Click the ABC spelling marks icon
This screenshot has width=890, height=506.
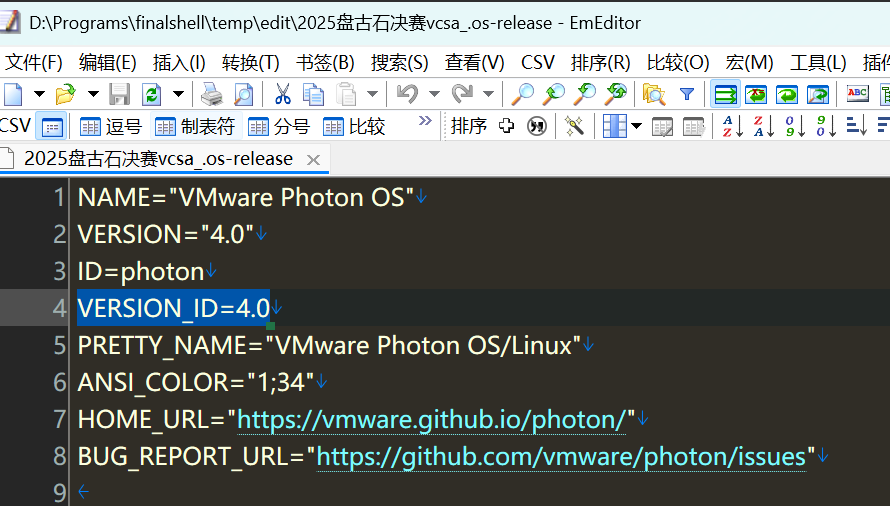pyautogui.click(x=857, y=93)
